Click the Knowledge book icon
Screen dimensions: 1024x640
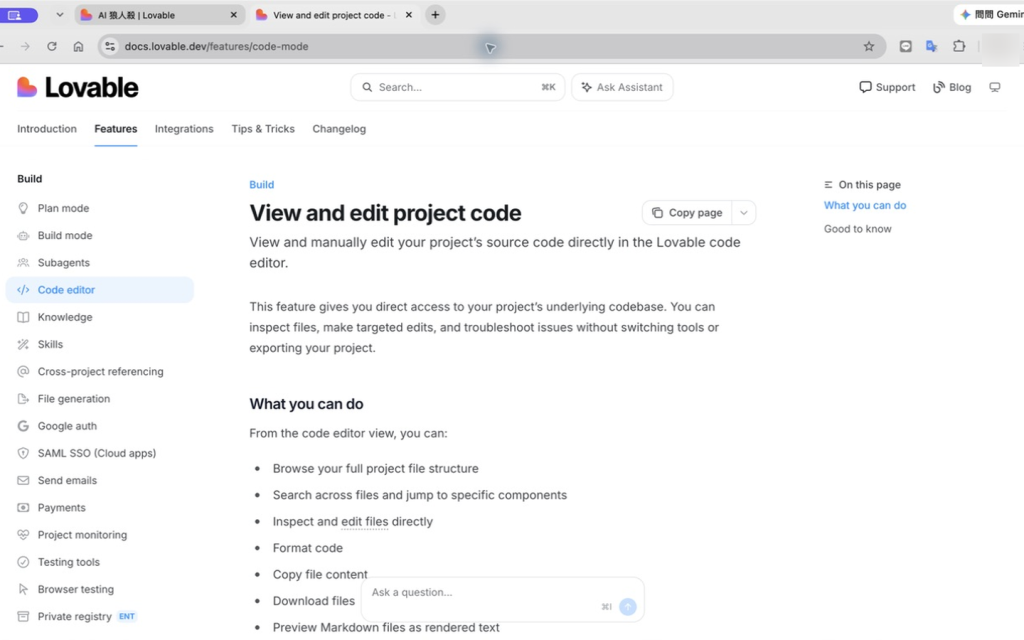23,317
